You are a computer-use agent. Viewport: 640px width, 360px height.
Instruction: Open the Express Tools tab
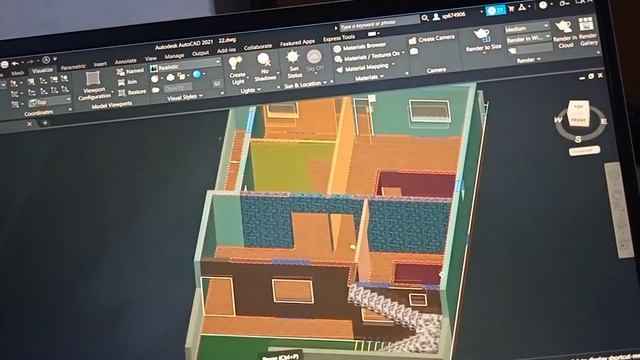tap(338, 38)
